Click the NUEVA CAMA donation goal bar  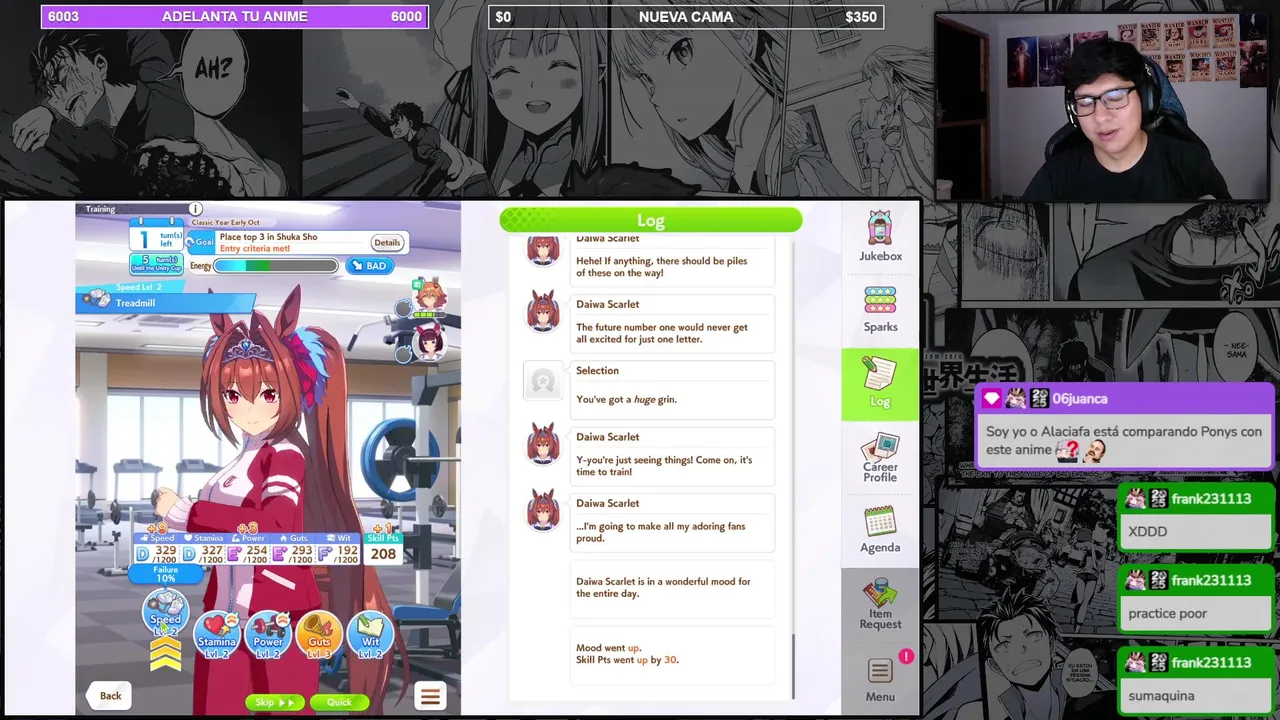coord(686,17)
